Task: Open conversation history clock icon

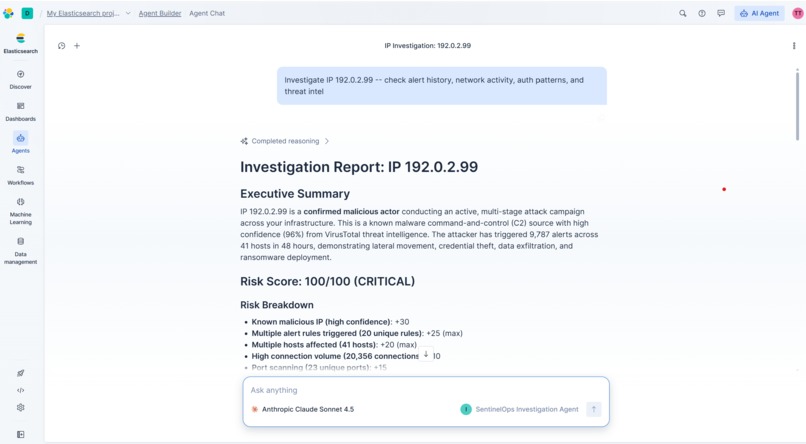Action: [62, 46]
